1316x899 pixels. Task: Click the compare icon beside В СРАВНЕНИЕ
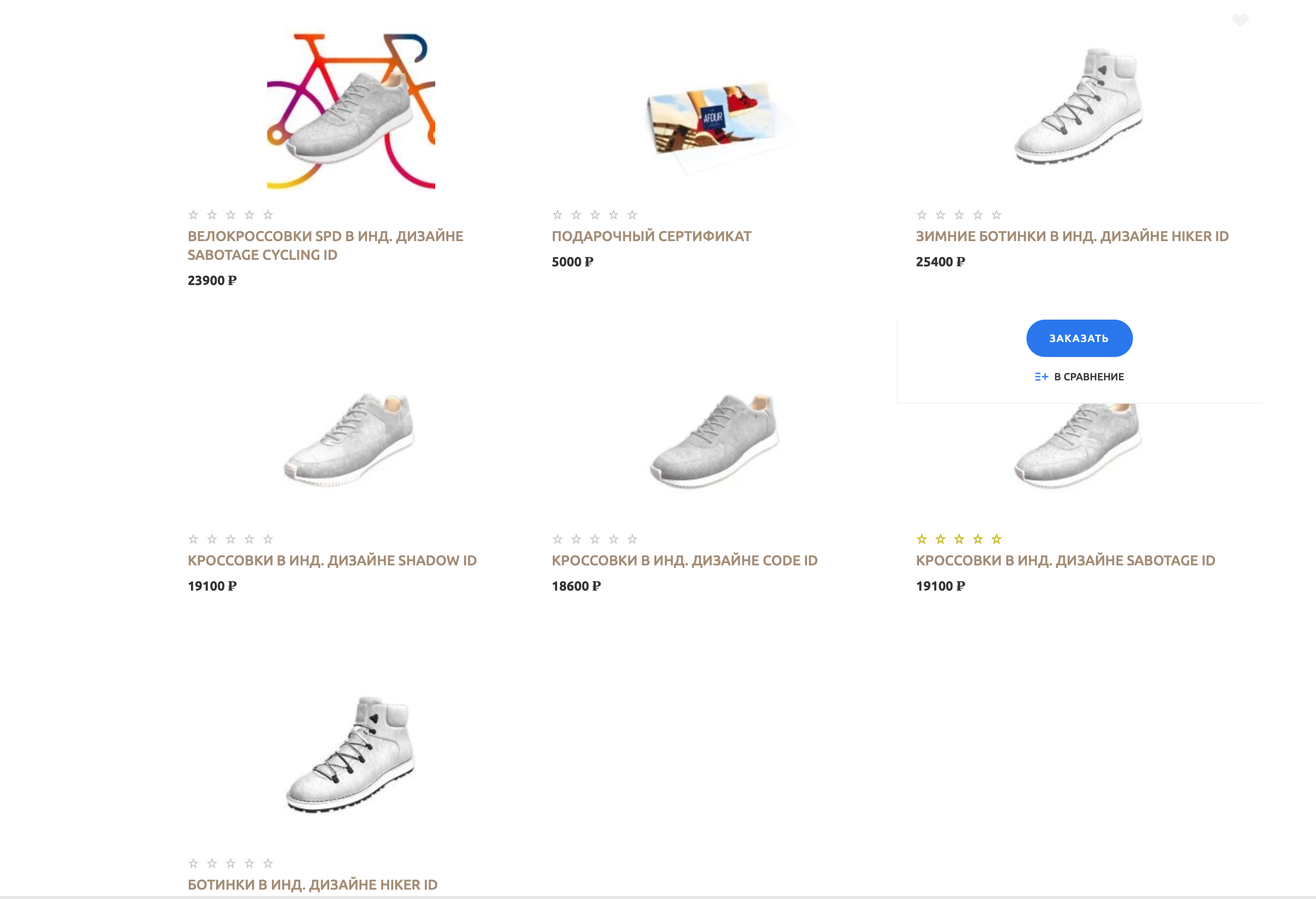tap(1041, 377)
